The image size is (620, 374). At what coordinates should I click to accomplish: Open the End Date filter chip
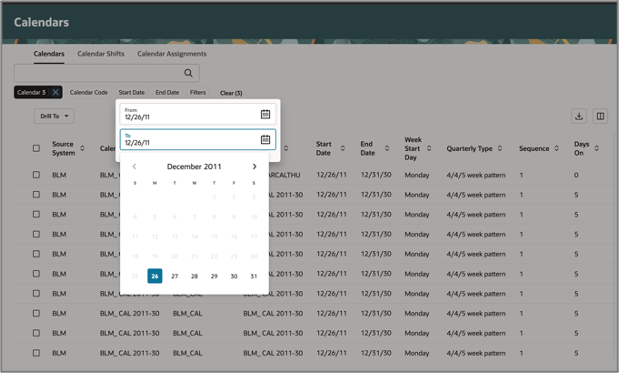pos(167,93)
